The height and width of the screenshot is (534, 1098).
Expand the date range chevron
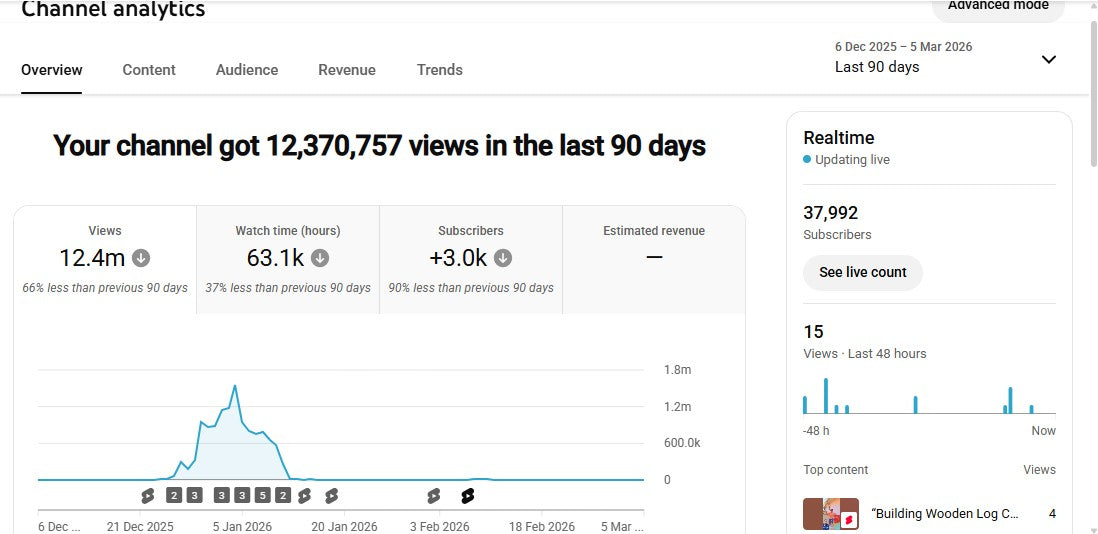click(x=1048, y=59)
